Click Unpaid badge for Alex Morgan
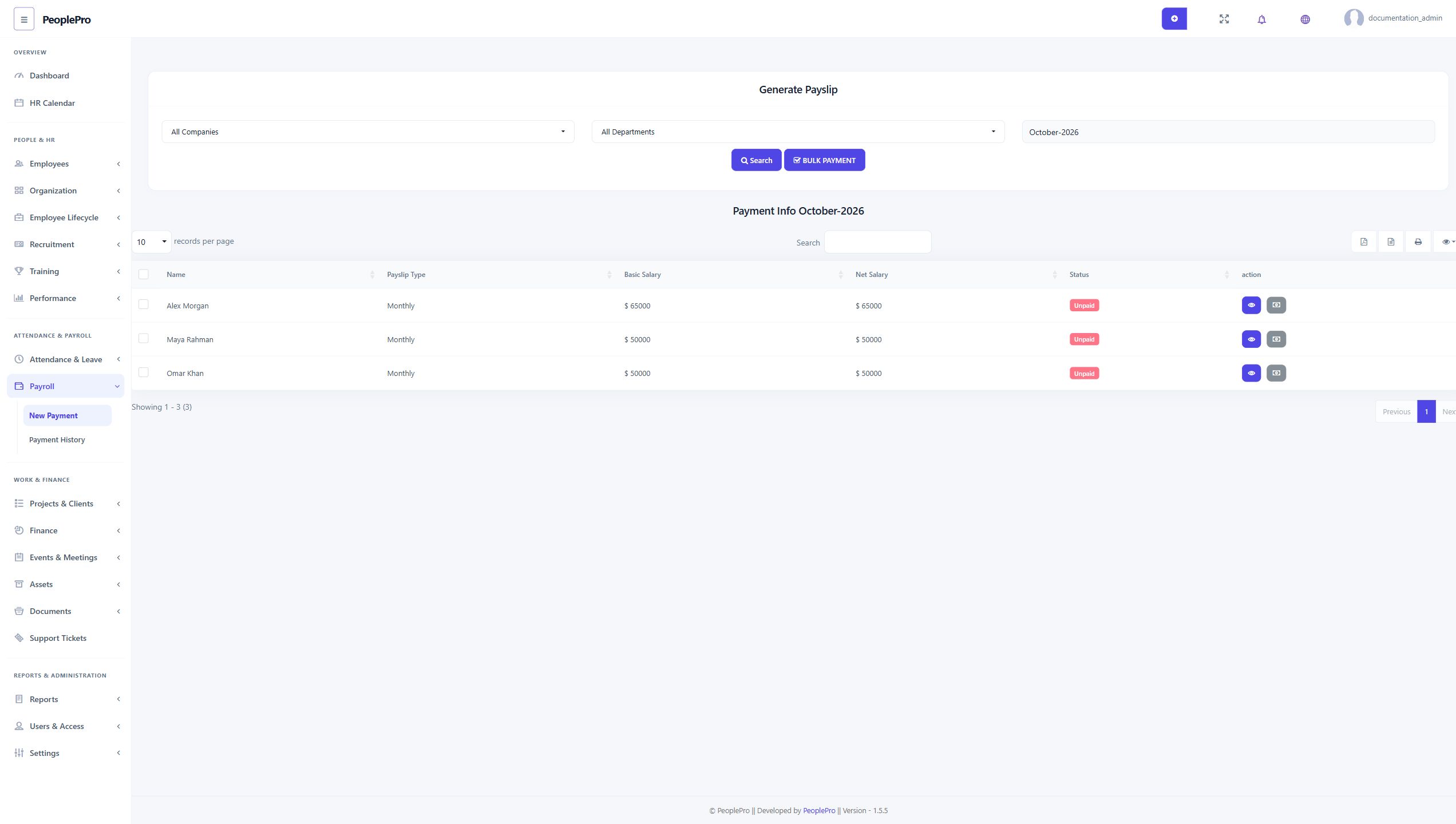The width and height of the screenshot is (1456, 824). (1084, 305)
